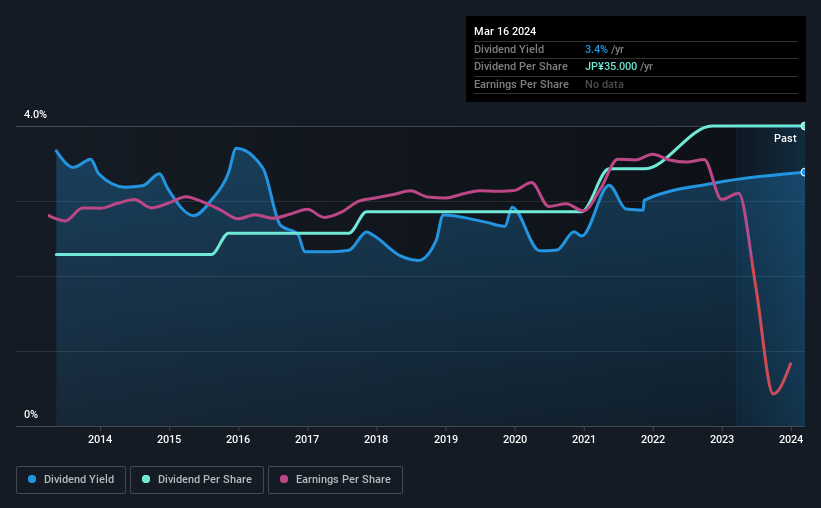Click the 2018 x-axis label
The image size is (821, 508).
tap(376, 439)
